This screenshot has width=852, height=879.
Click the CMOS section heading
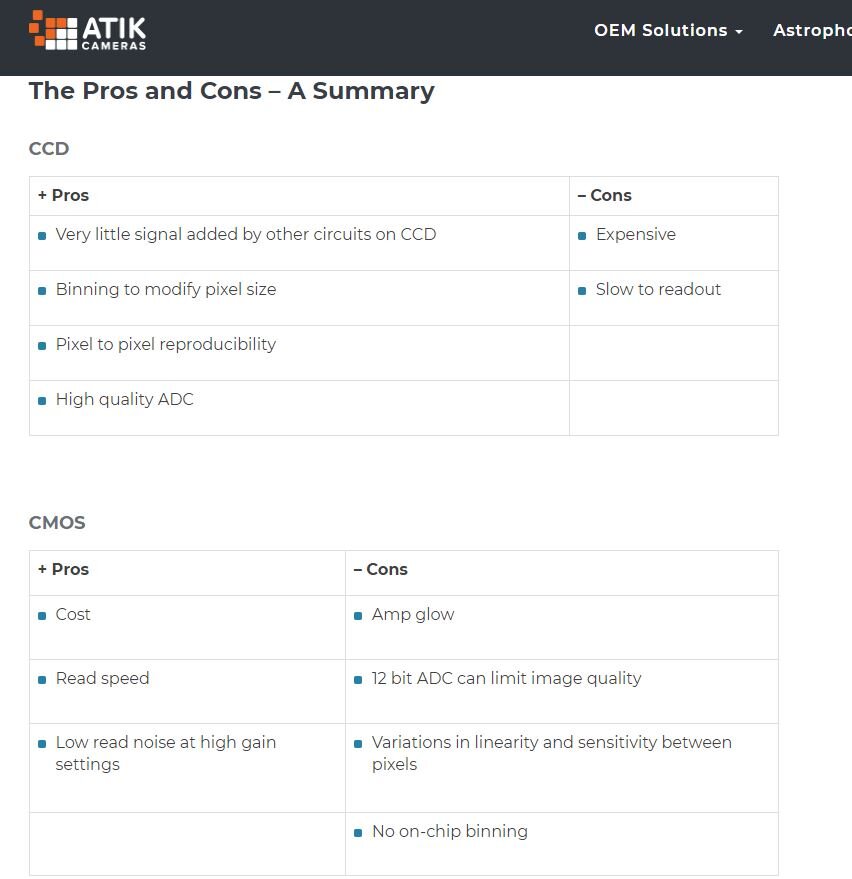coord(57,523)
